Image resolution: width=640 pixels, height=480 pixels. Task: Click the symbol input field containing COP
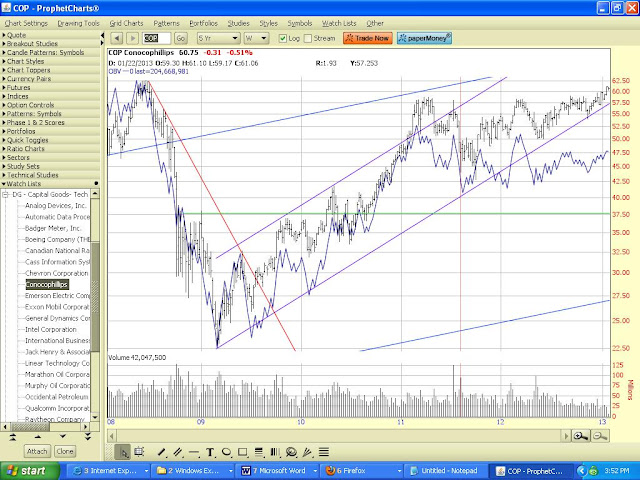click(156, 38)
